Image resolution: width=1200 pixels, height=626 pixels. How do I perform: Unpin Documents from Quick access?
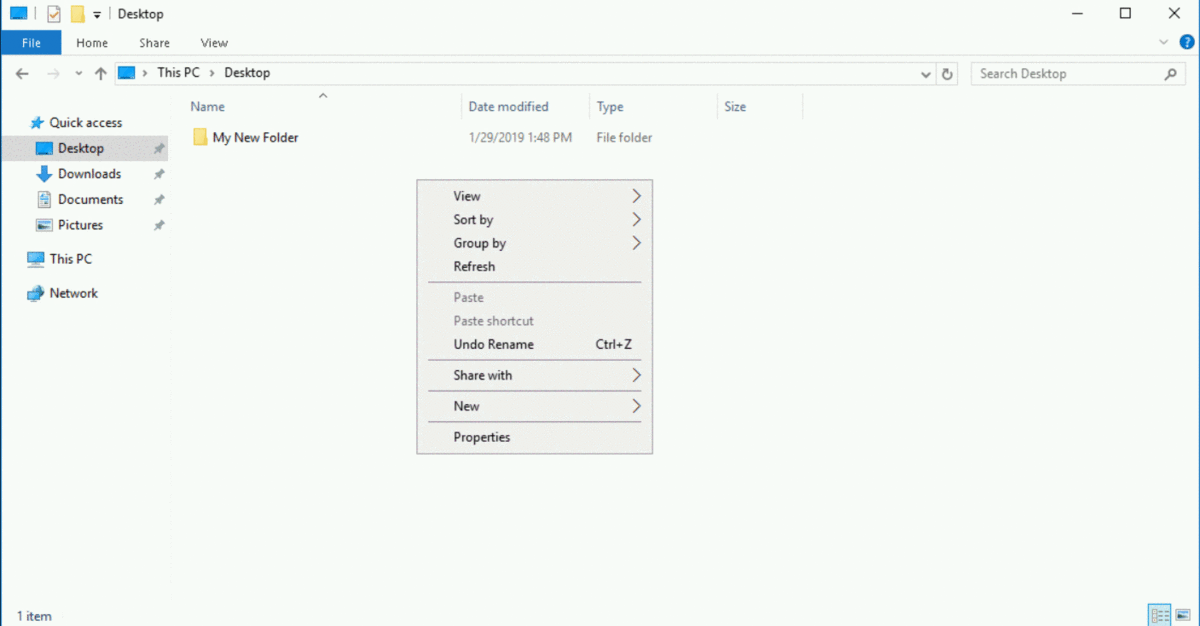click(157, 199)
